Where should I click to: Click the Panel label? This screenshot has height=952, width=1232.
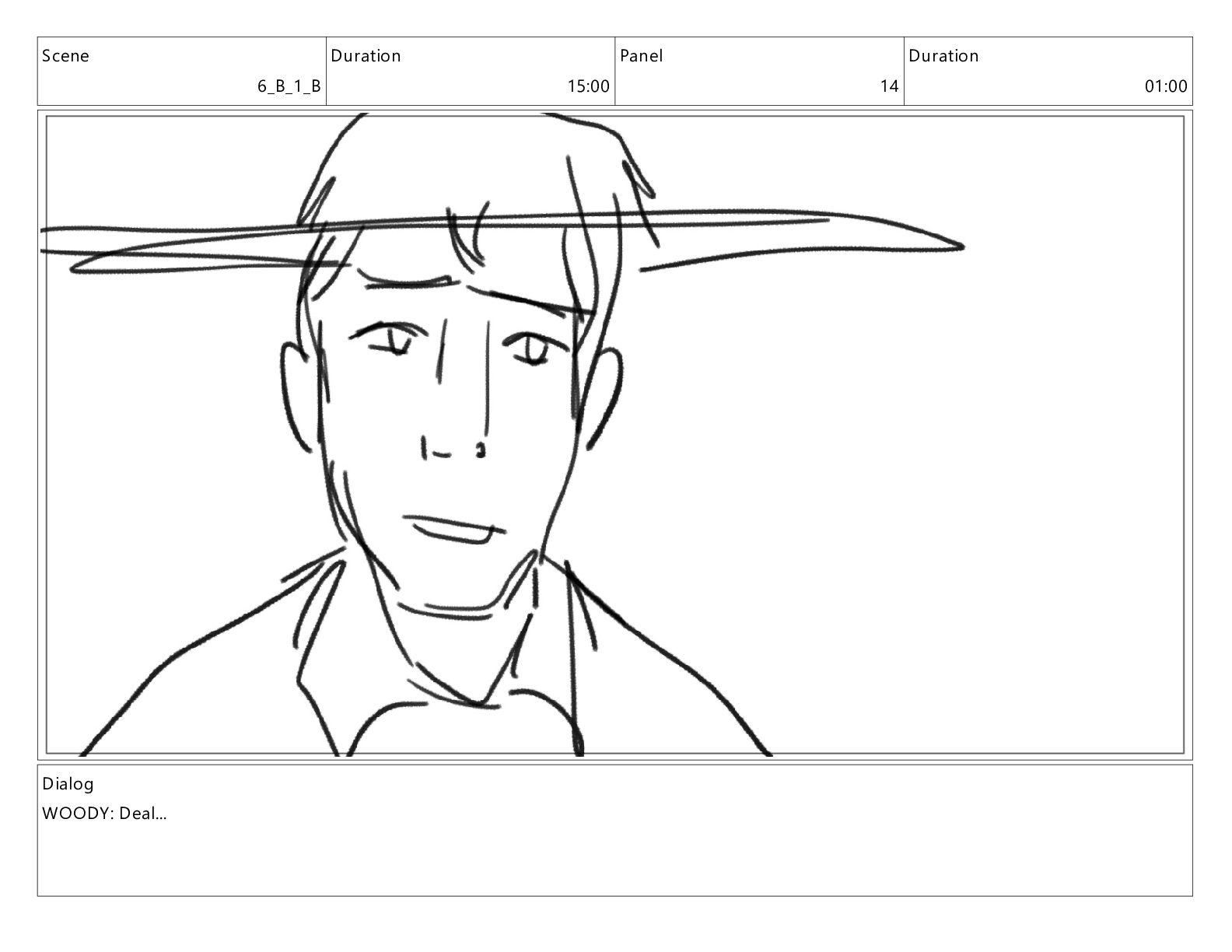click(641, 56)
